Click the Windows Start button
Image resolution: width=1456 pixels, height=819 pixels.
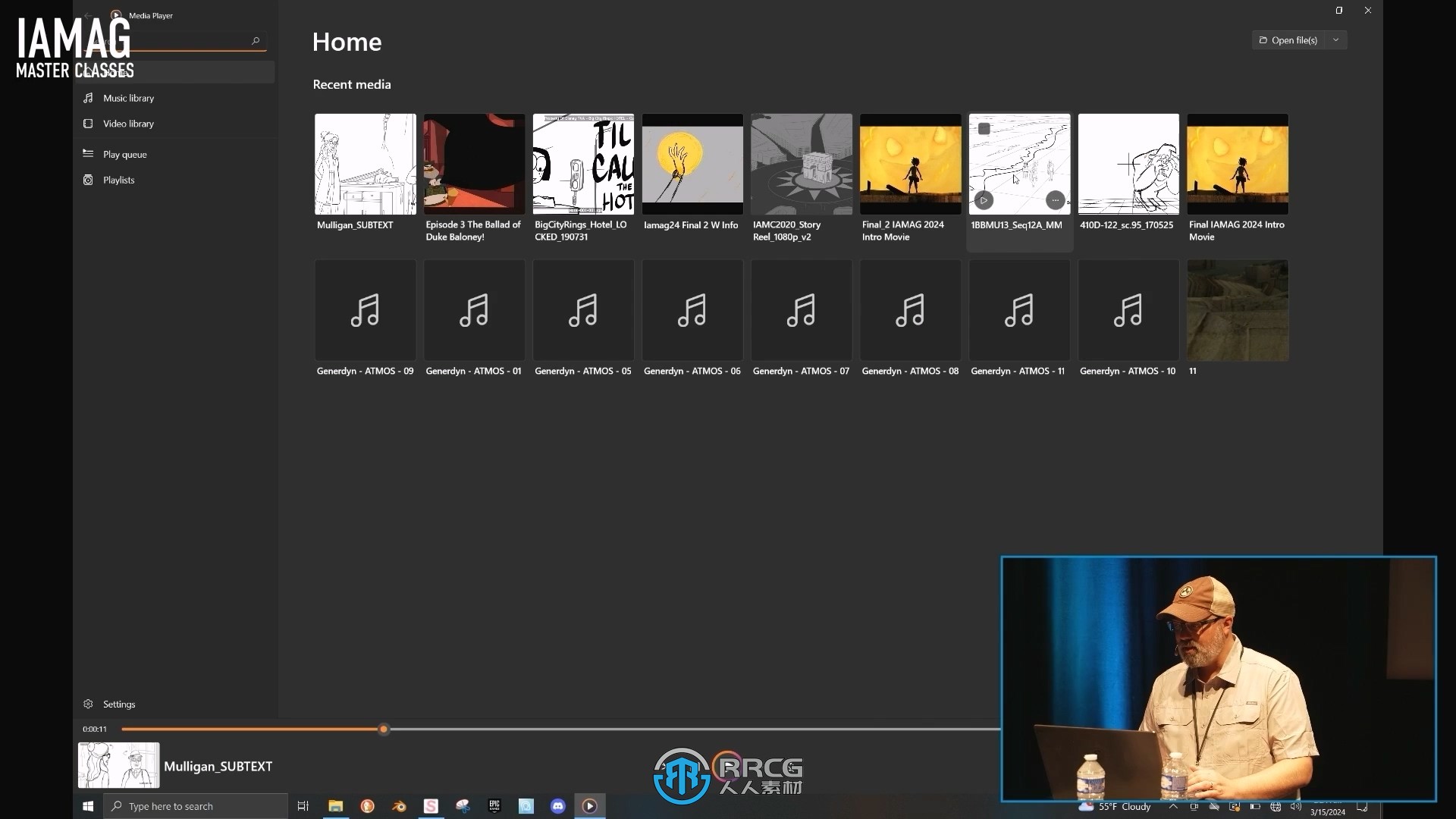point(88,806)
